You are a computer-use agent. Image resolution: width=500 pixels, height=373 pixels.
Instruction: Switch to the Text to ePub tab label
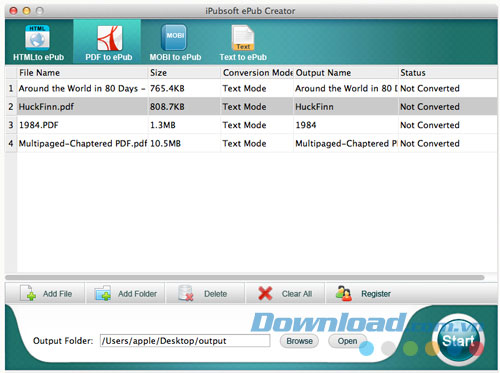(x=243, y=57)
